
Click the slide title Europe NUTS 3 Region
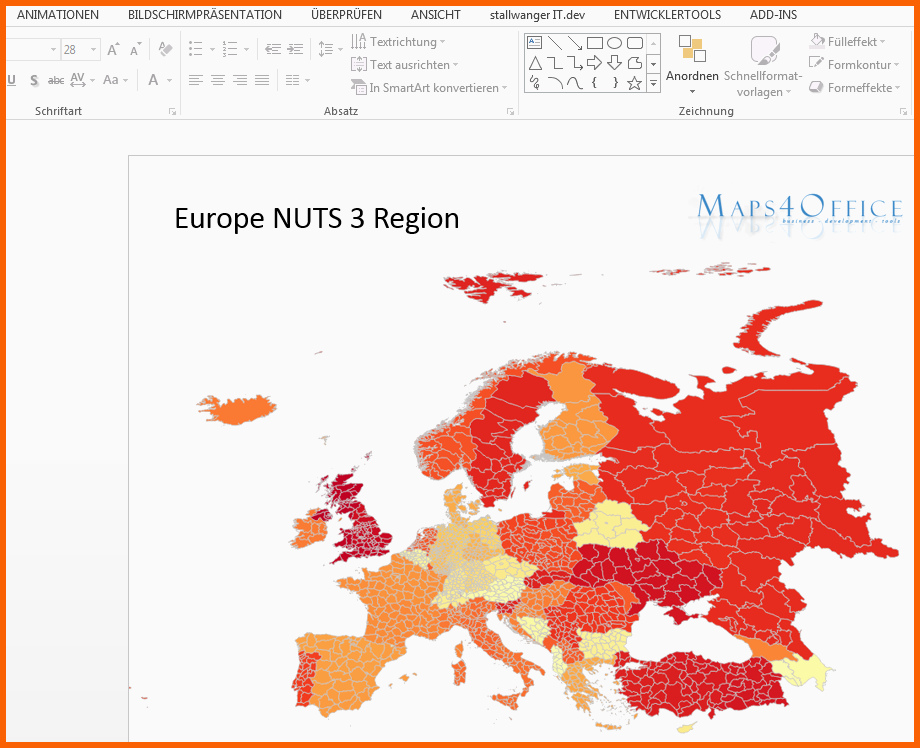317,218
